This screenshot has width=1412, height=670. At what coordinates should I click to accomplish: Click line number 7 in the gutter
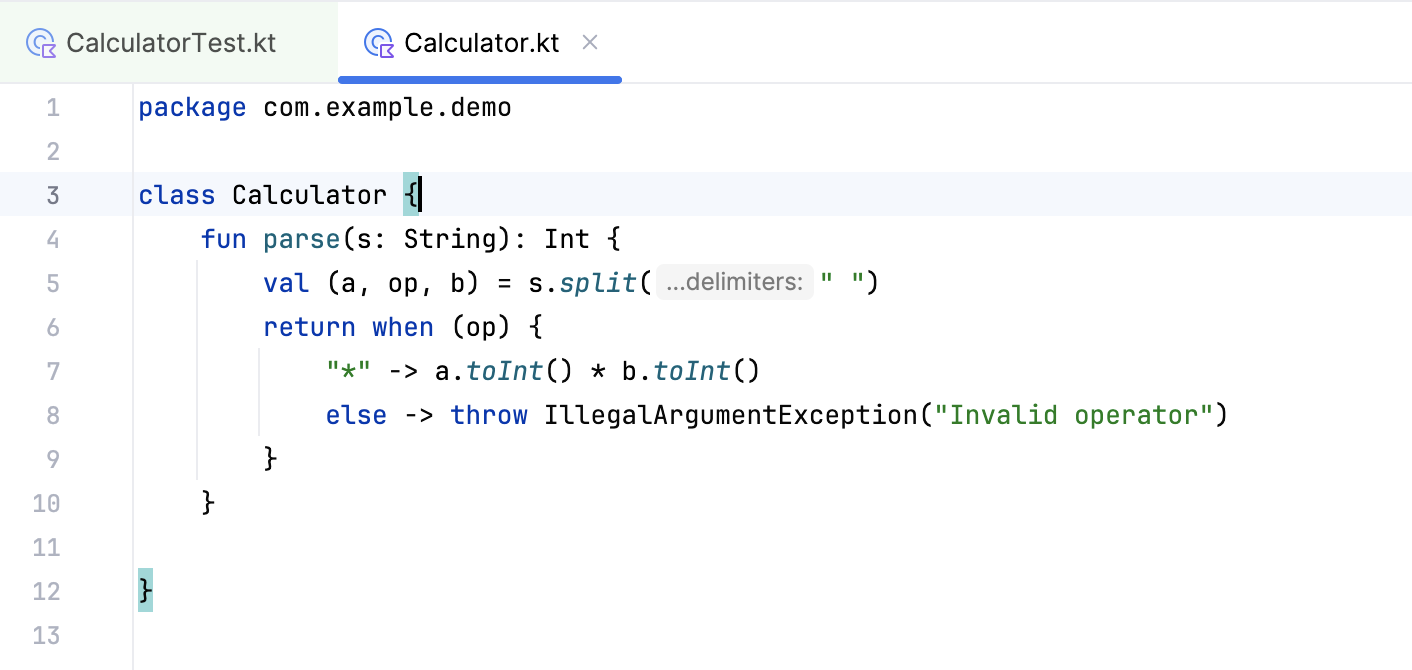(53, 371)
